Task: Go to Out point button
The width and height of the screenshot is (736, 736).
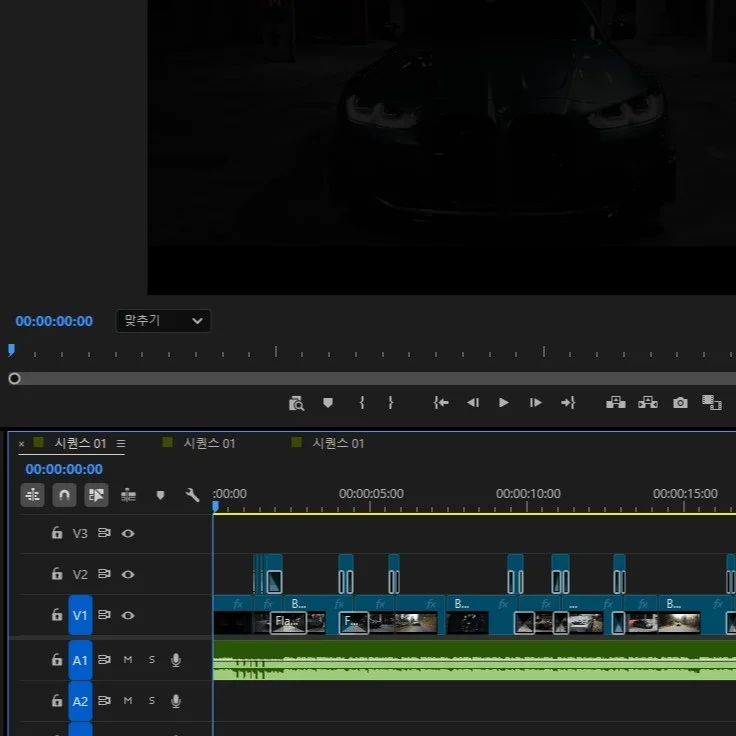Action: tap(567, 403)
